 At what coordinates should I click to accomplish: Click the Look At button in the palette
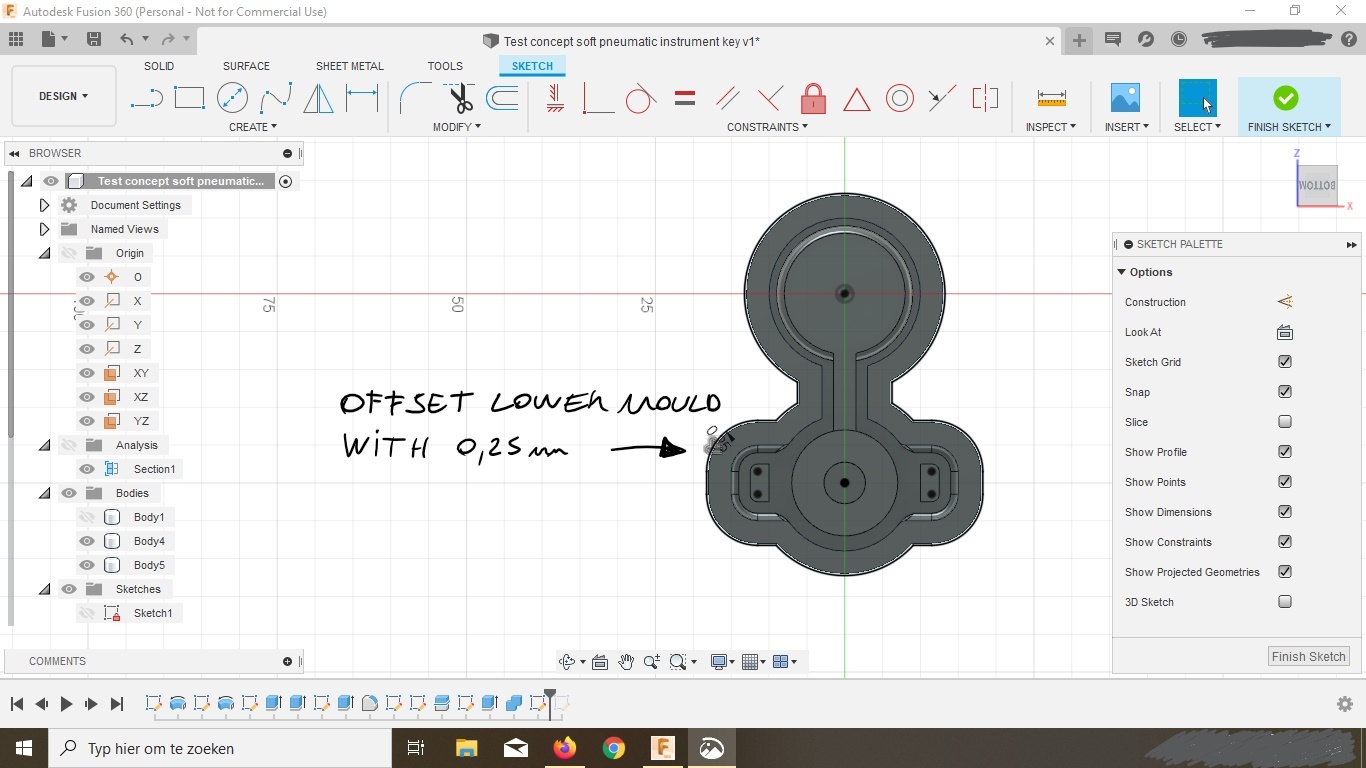click(x=1285, y=332)
